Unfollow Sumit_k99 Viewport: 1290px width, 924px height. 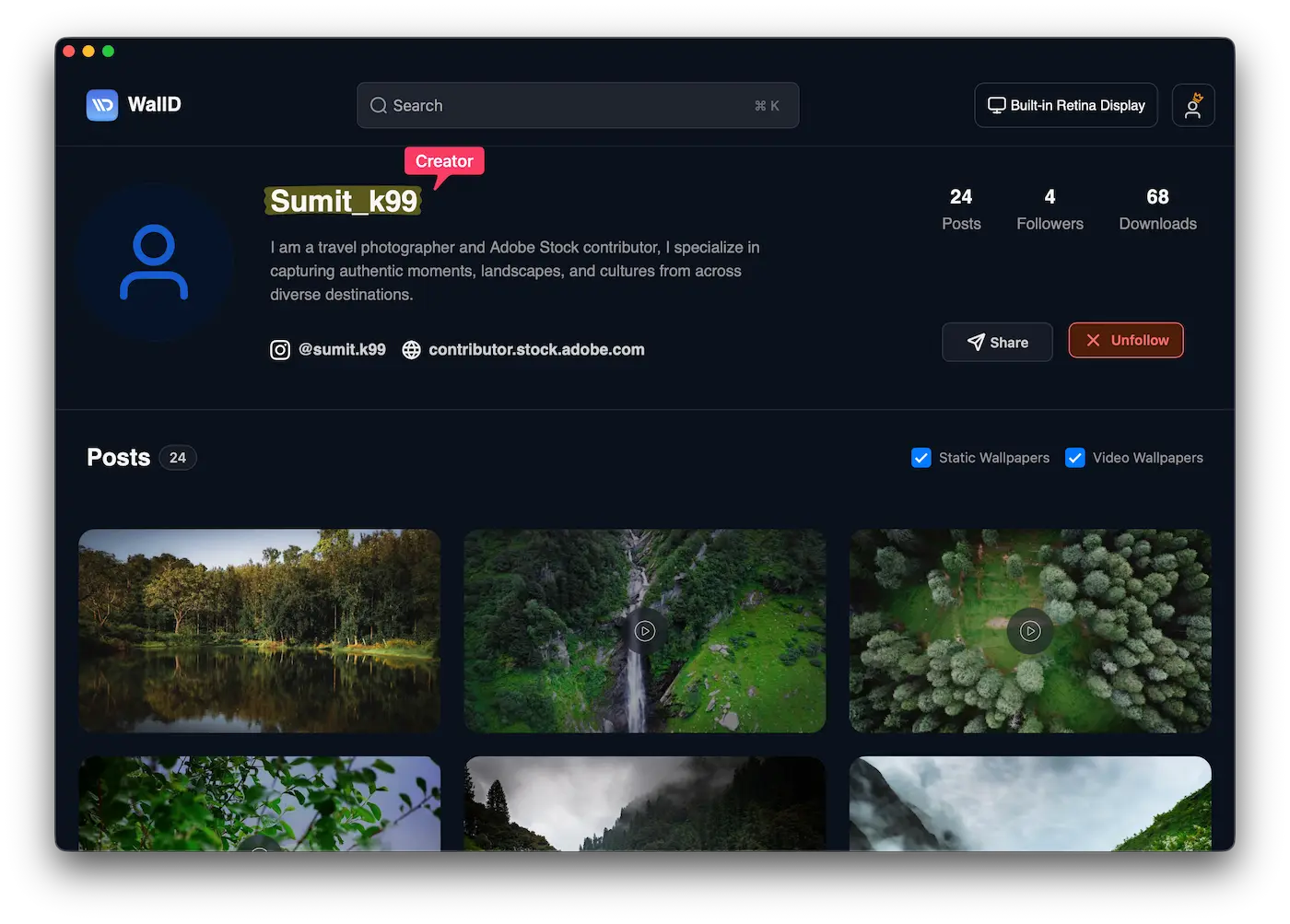(x=1126, y=340)
